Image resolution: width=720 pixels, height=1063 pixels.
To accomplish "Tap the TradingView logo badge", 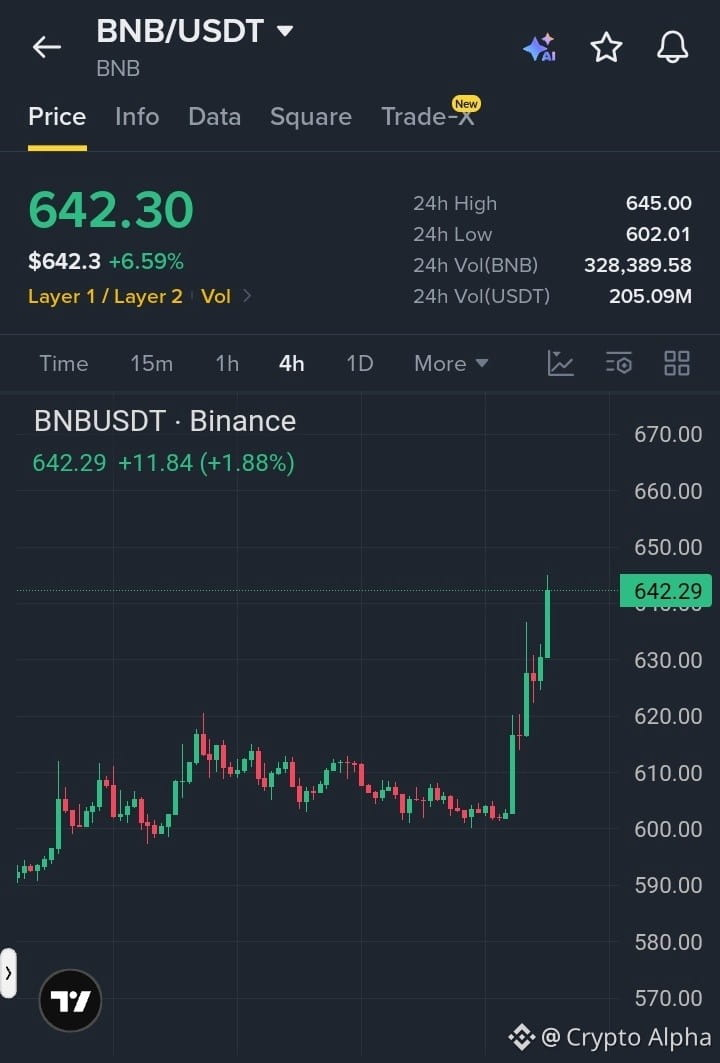I will coord(71,1001).
